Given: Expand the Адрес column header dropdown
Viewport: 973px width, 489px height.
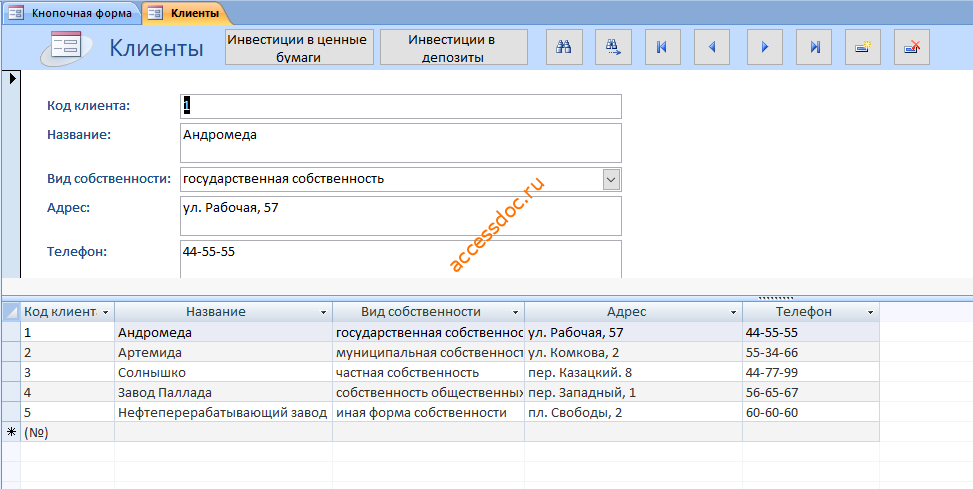Looking at the screenshot, I should pos(733,312).
